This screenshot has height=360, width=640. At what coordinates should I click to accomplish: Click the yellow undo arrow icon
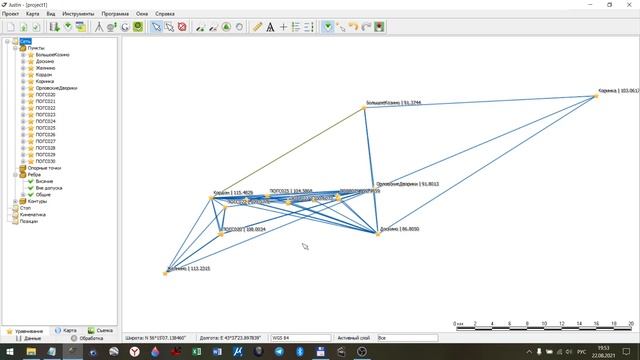tap(353, 27)
